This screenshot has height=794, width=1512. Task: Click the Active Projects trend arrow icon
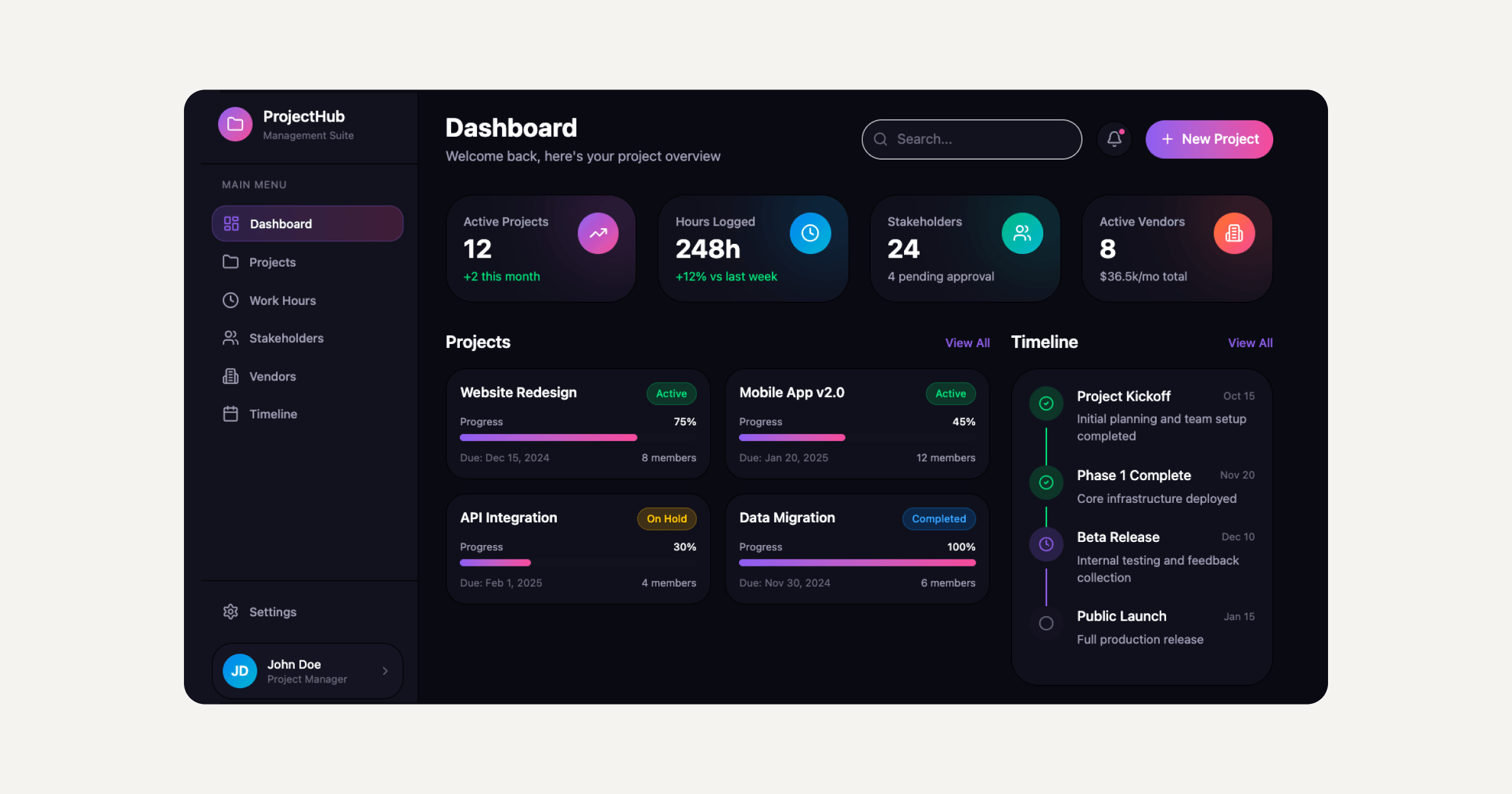point(598,233)
